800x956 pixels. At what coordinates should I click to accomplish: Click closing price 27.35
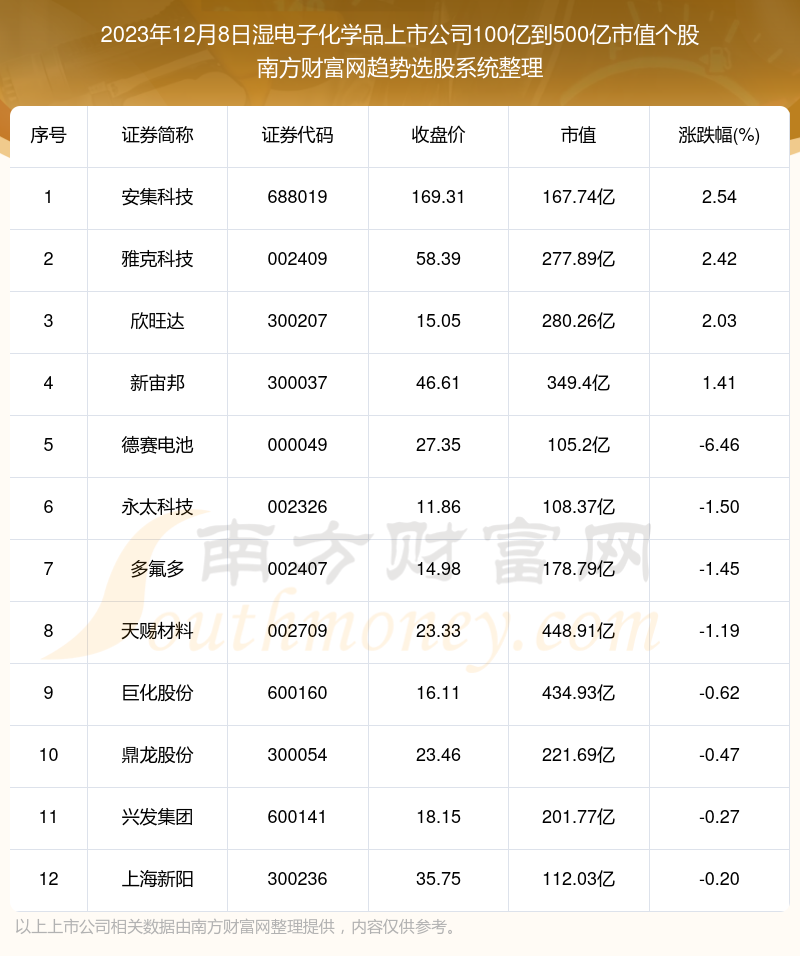(438, 445)
